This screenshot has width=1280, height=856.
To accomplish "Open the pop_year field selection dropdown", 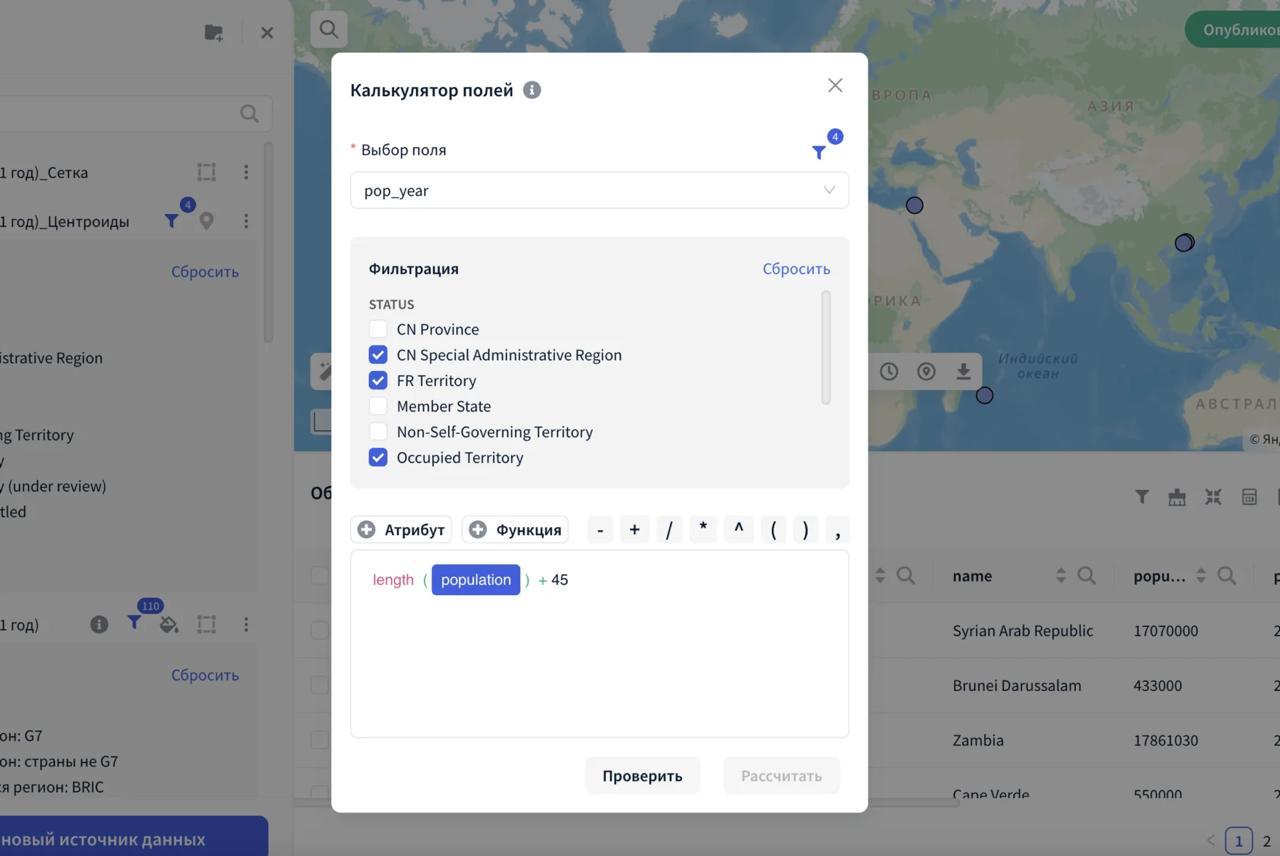I will (x=599, y=190).
